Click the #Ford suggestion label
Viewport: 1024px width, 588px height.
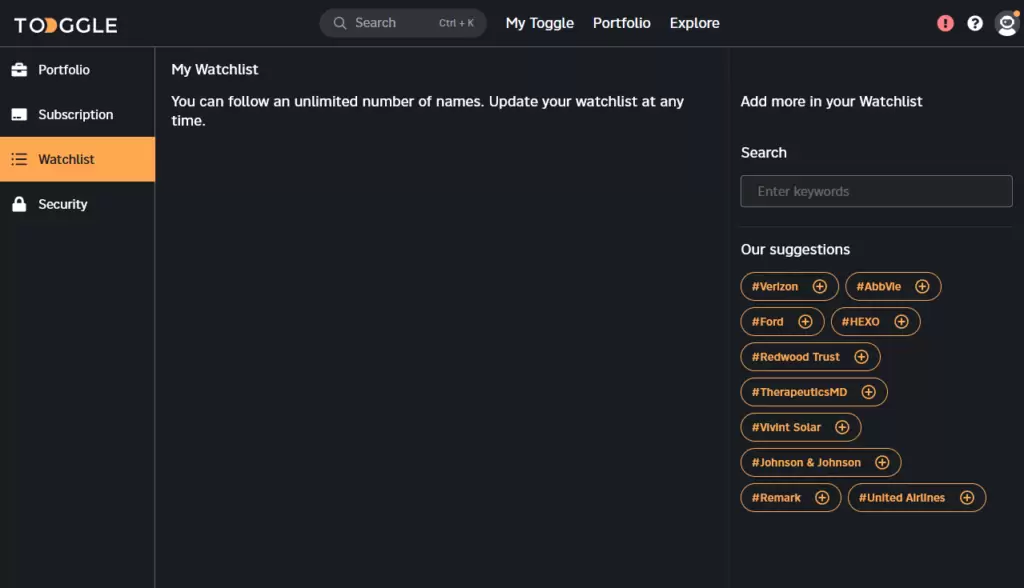pos(767,321)
